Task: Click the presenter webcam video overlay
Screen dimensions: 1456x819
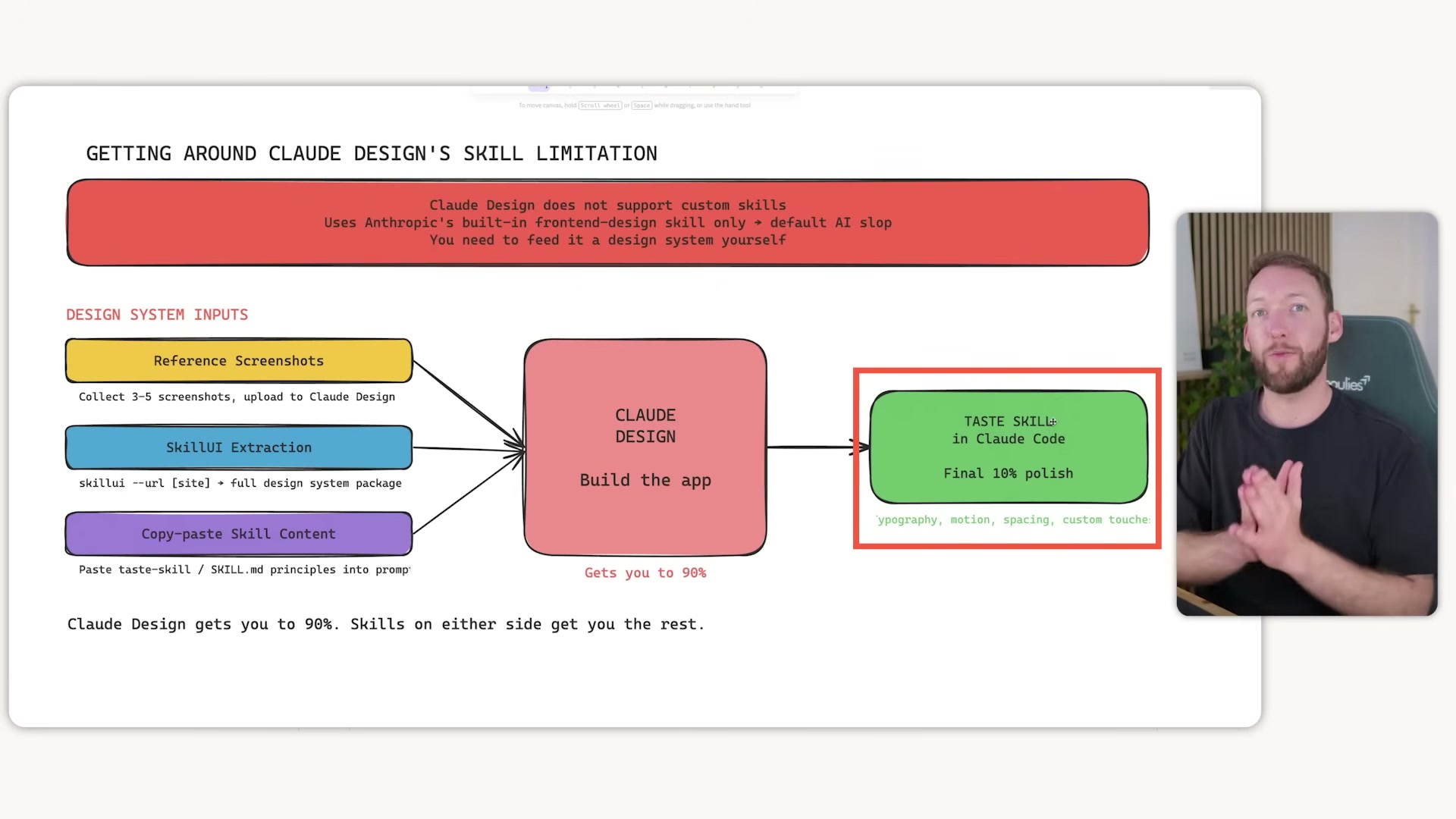Action: tap(1307, 414)
